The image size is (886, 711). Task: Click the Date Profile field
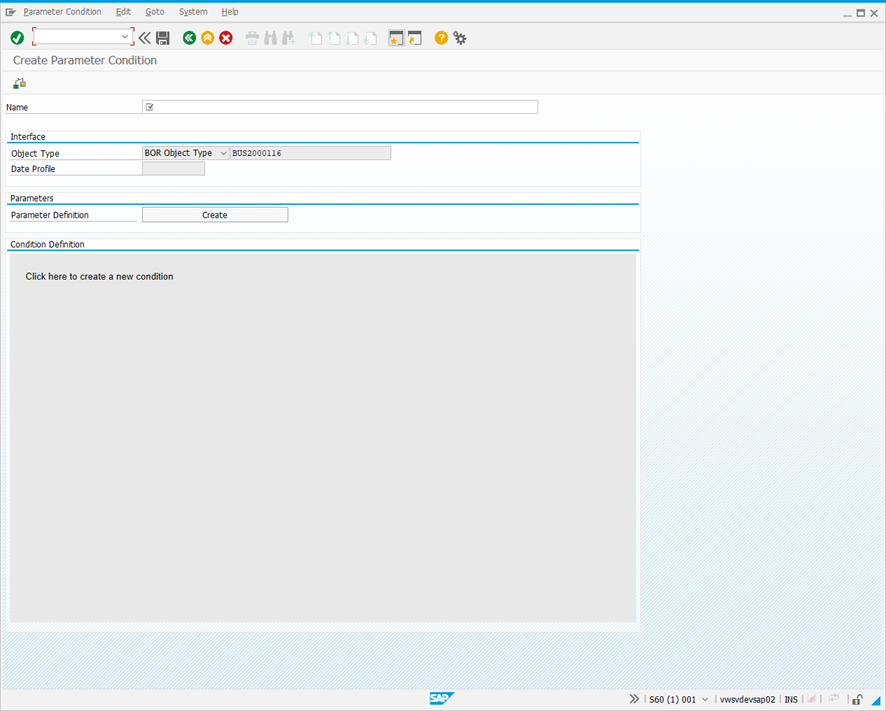[x=173, y=168]
